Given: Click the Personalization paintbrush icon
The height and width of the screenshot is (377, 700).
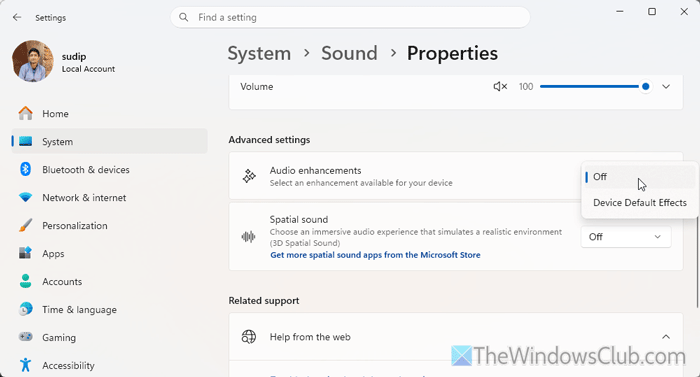Looking at the screenshot, I should (x=25, y=225).
